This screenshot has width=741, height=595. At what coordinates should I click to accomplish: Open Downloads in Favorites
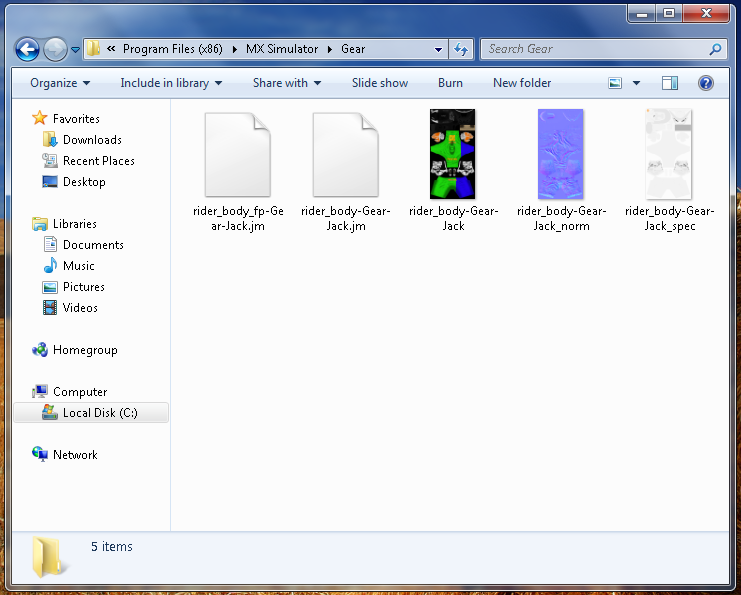(92, 140)
